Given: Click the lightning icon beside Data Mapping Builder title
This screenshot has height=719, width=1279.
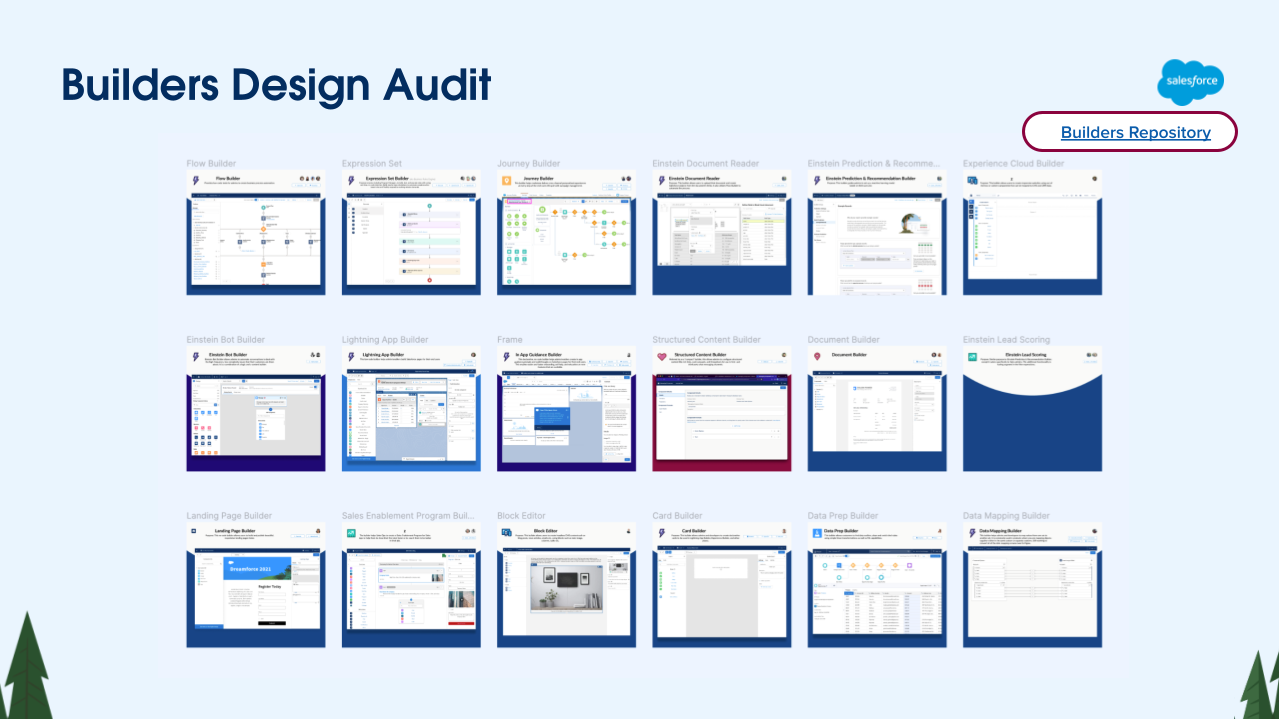Looking at the screenshot, I should [972, 533].
